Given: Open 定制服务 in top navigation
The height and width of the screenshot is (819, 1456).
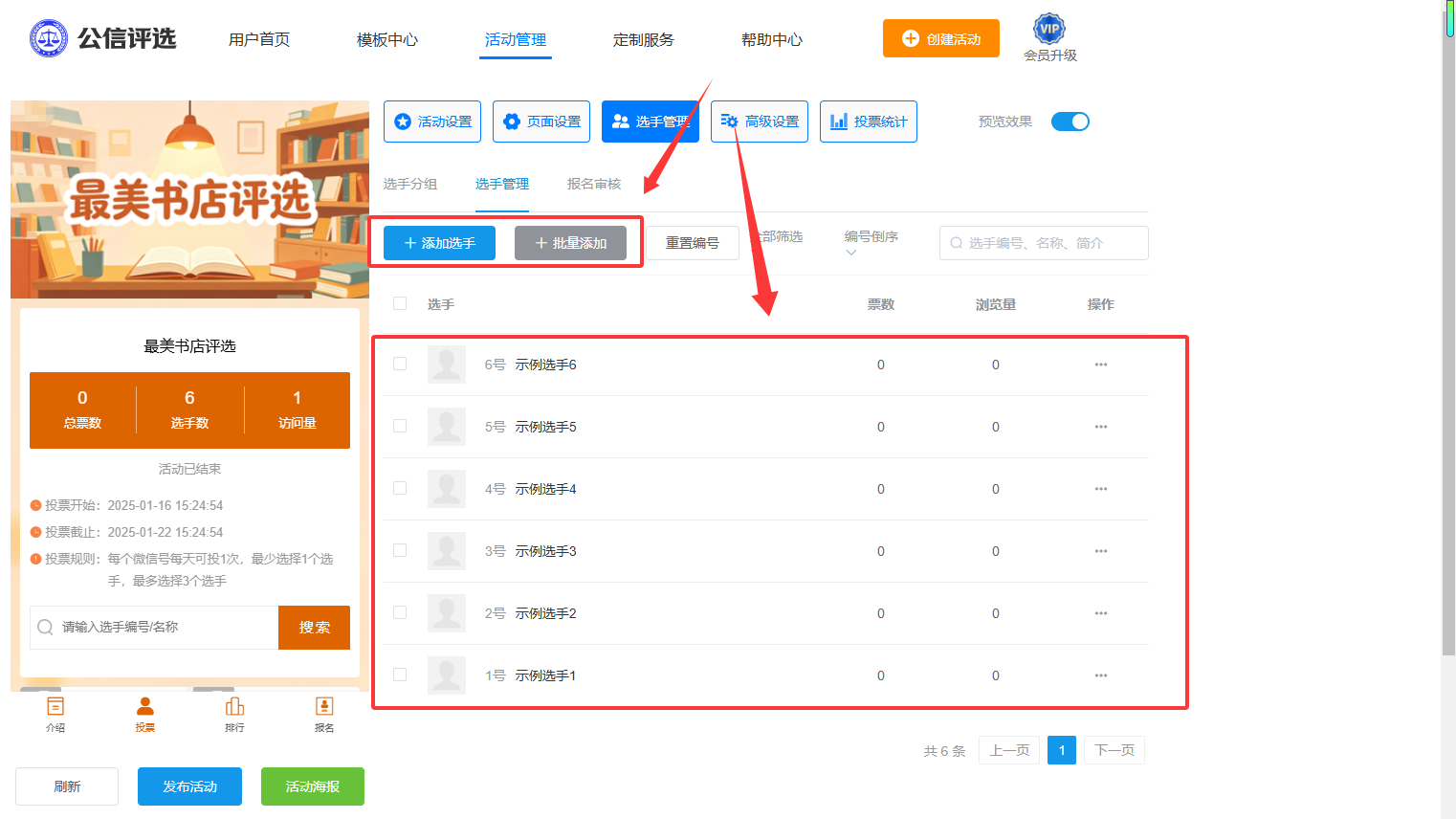Looking at the screenshot, I should coord(644,39).
